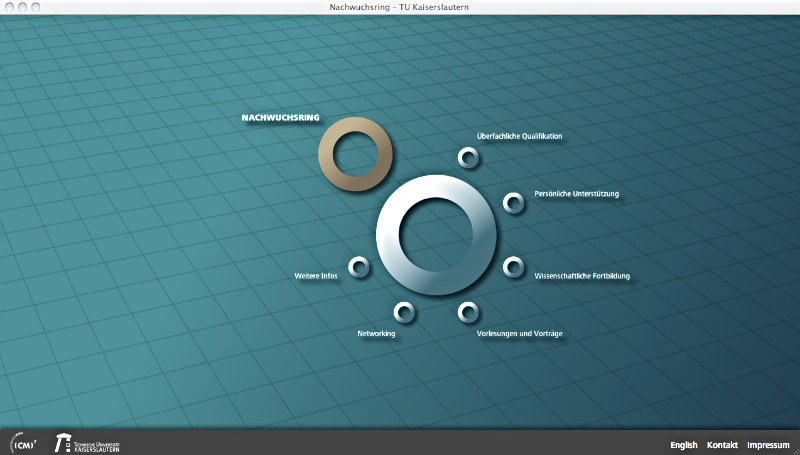Select the Wissenschaftliche Fortbildung label
Image resolution: width=800 pixels, height=455 pixels.
pos(582,276)
